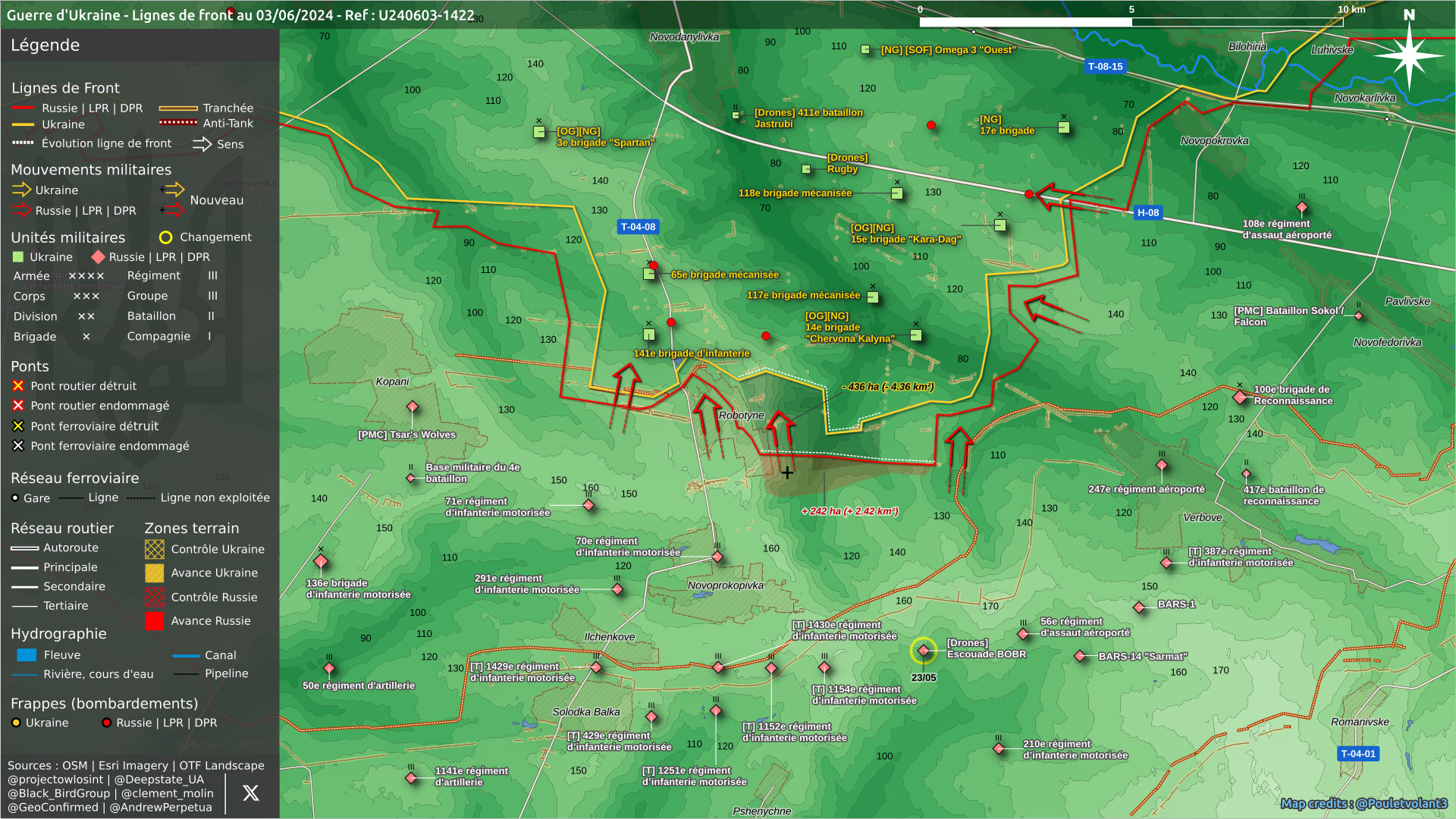Click the Map credits @Pouletvolant3 text
Screen dimensions: 1456x819
tap(1363, 803)
